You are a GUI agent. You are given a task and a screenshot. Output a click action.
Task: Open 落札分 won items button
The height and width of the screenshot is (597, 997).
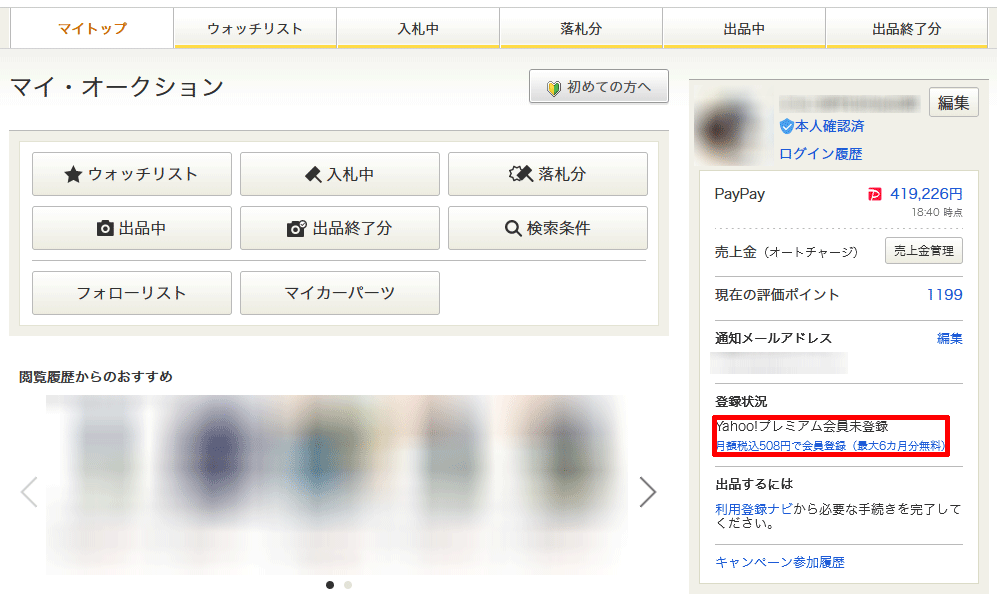point(547,174)
